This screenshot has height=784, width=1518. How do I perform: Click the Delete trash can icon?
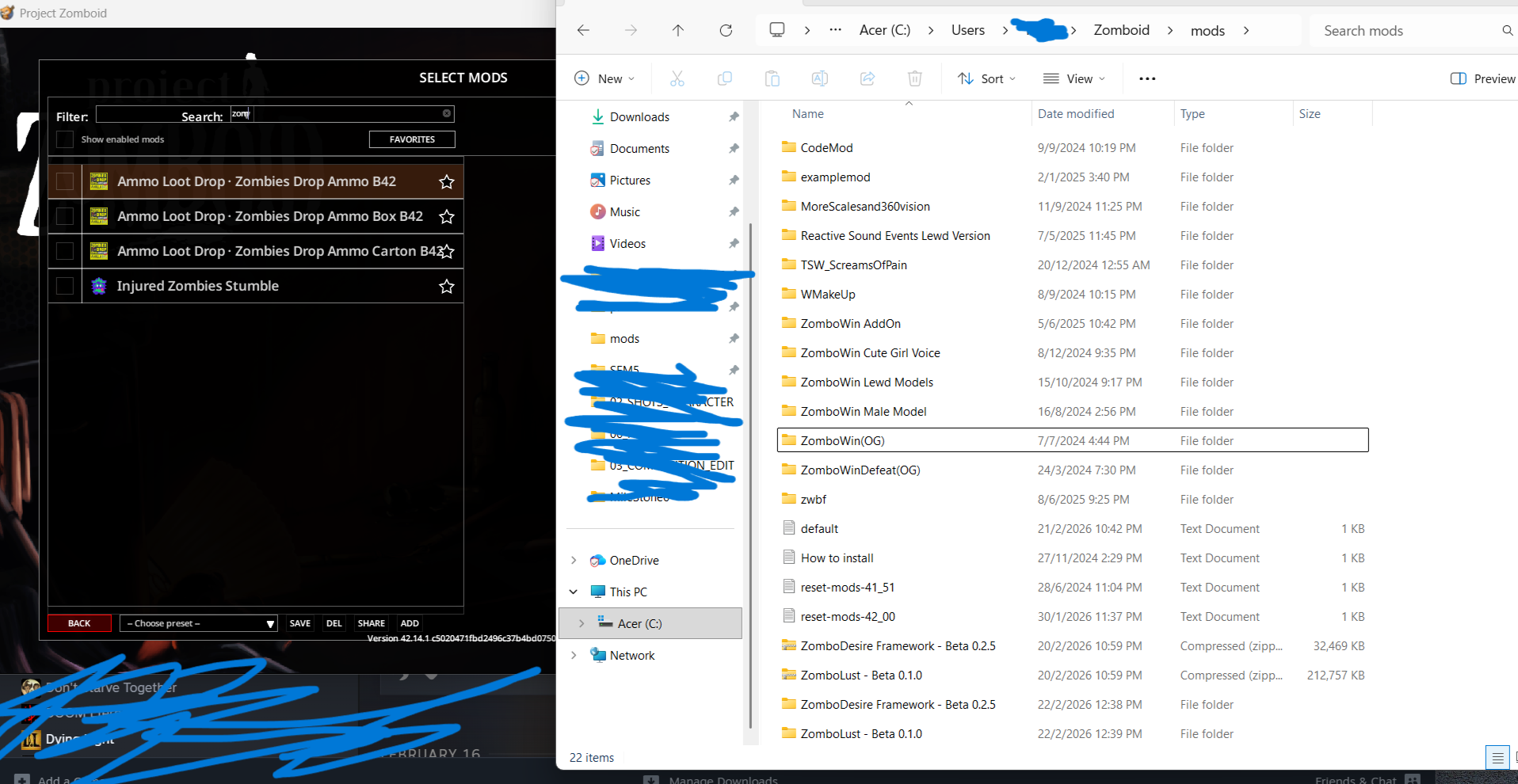click(915, 78)
